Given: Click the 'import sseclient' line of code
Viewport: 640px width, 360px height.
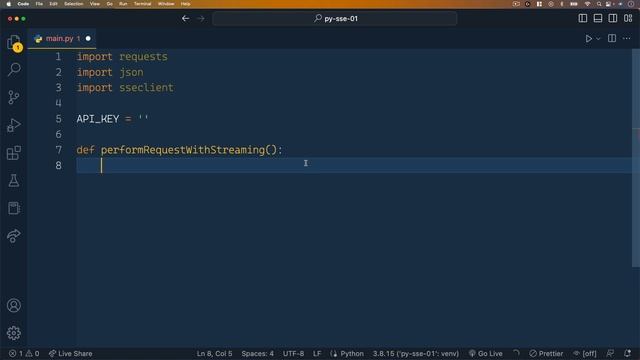Looking at the screenshot, I should (x=125, y=87).
